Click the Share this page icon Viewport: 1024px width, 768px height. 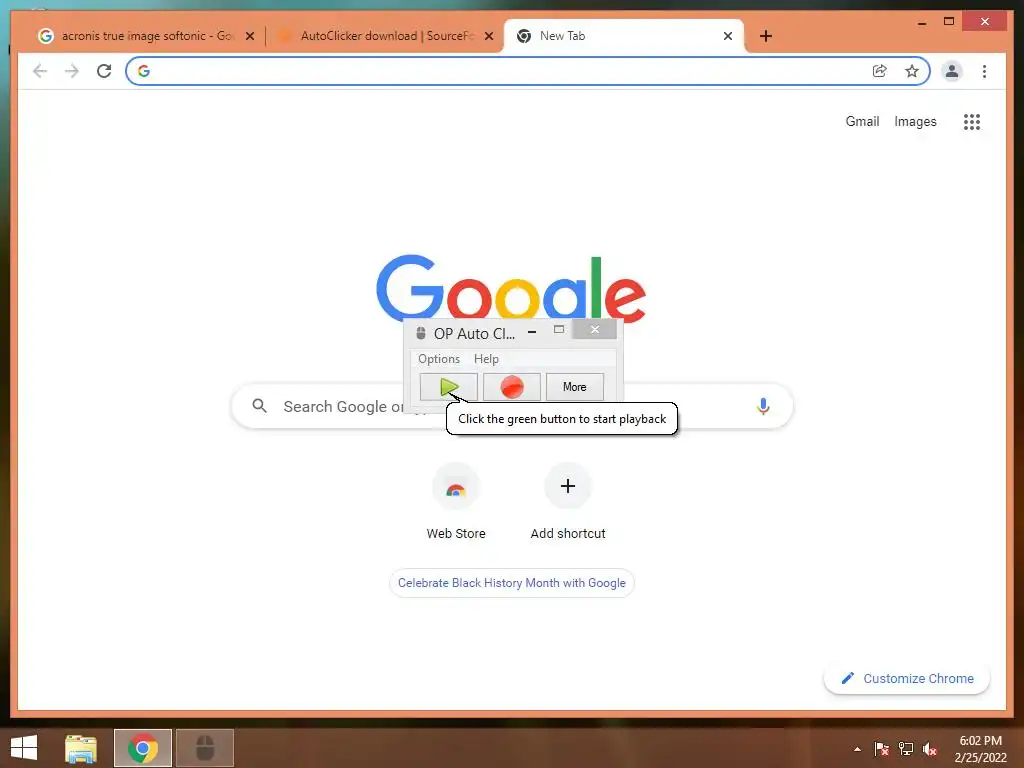click(x=880, y=71)
